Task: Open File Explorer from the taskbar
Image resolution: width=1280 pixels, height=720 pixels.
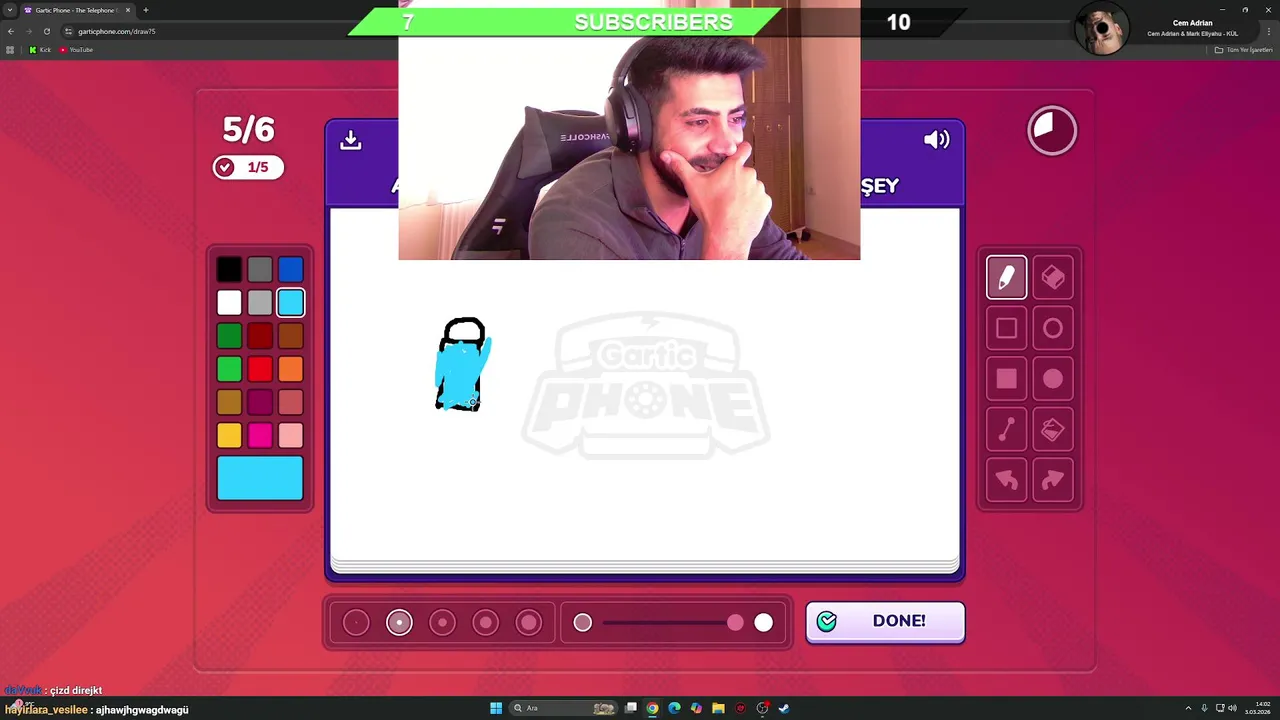Action: (x=718, y=708)
